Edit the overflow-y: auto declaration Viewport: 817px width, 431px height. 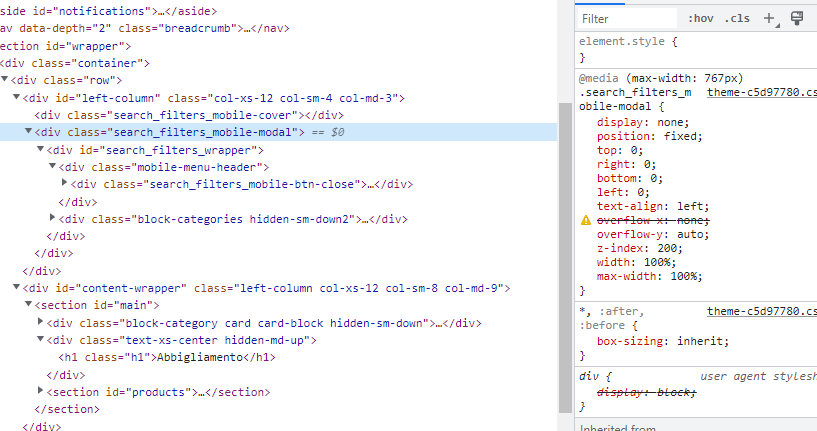coord(653,235)
